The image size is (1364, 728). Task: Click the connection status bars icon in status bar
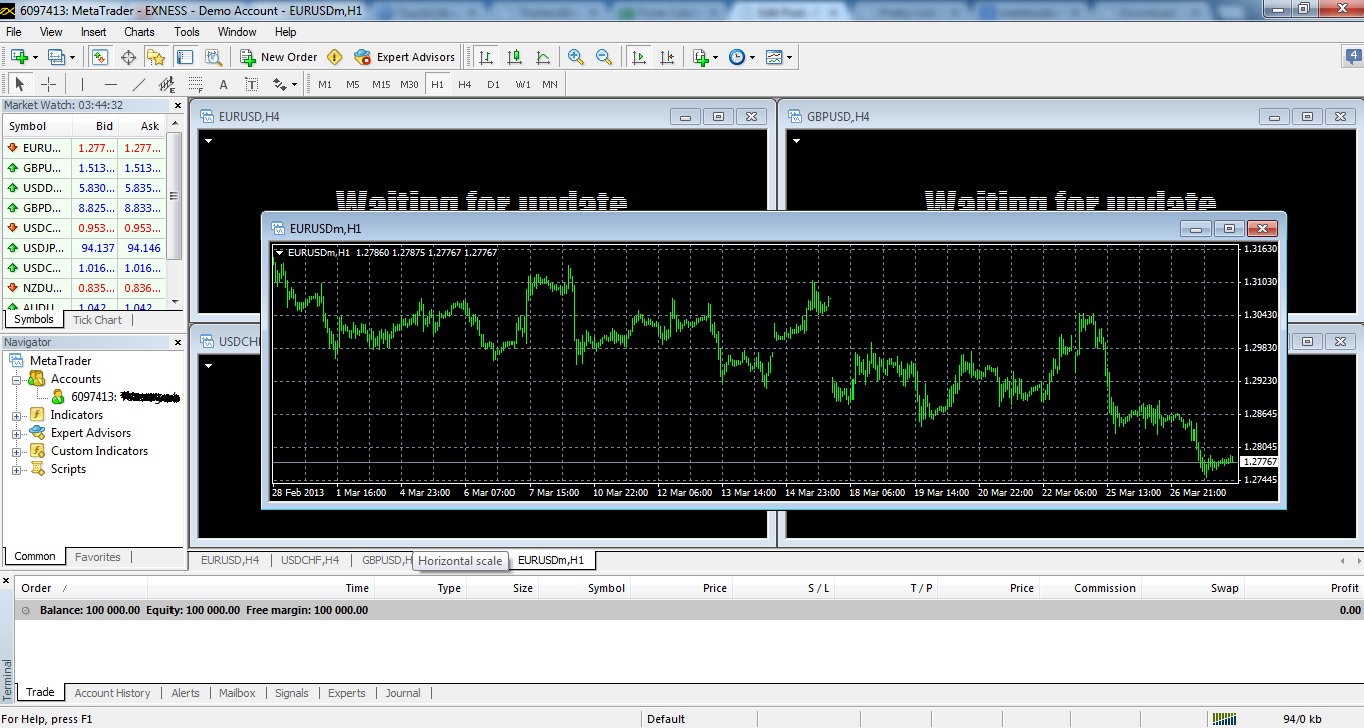pos(1223,718)
